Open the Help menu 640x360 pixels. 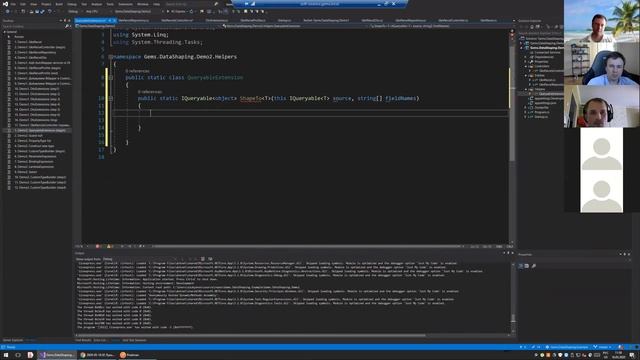tap(157, 4)
